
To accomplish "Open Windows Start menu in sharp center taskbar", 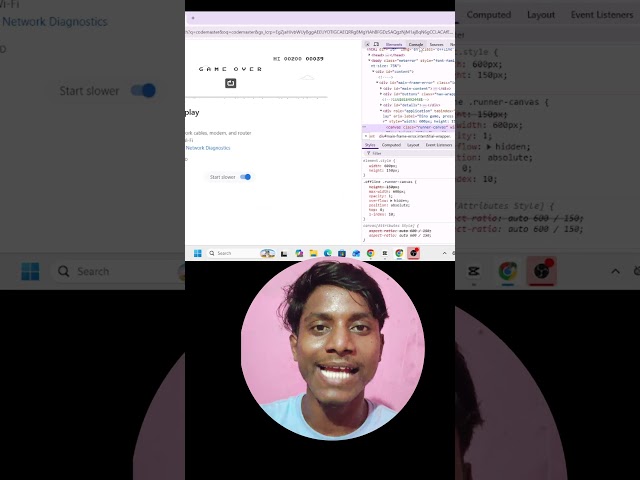I will [x=198, y=253].
